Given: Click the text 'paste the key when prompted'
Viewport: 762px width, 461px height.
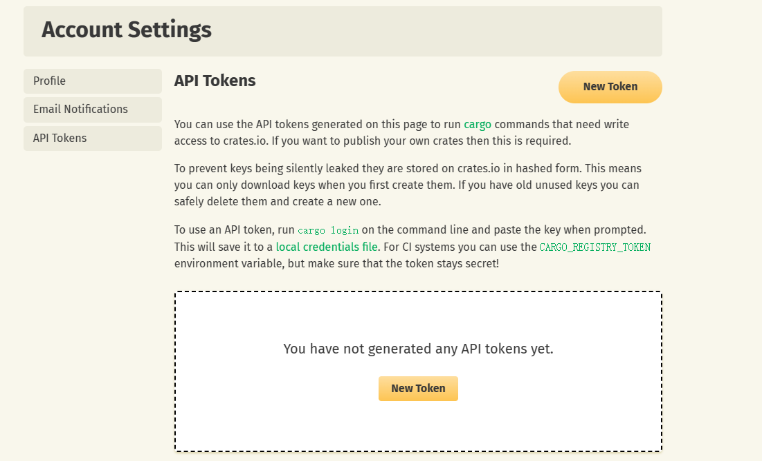Looking at the screenshot, I should [569, 230].
